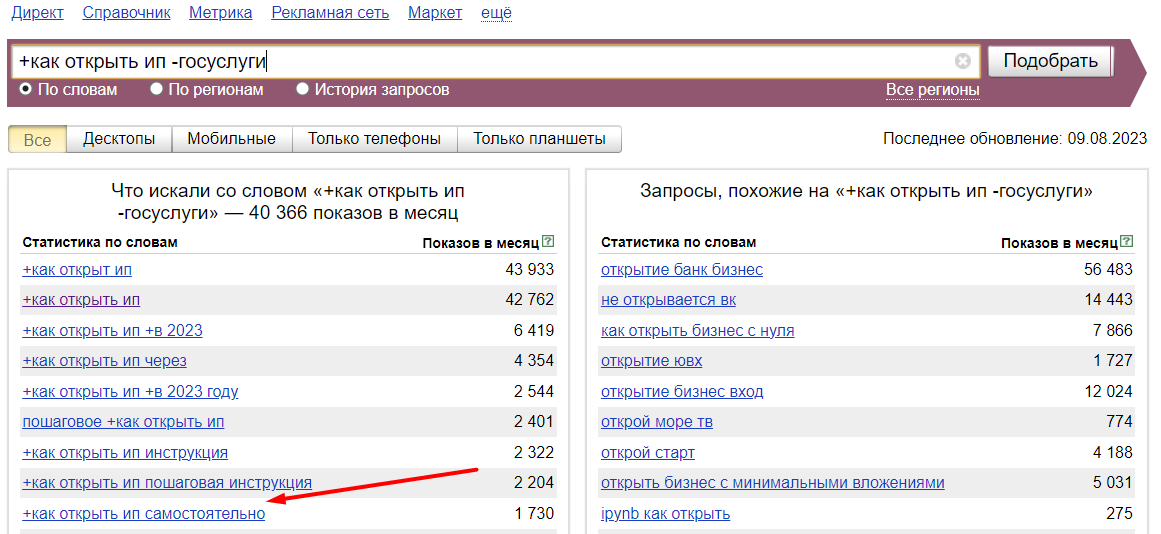Open query '+как открыть ип +в 2023 году'
The height and width of the screenshot is (534, 1161).
130,391
